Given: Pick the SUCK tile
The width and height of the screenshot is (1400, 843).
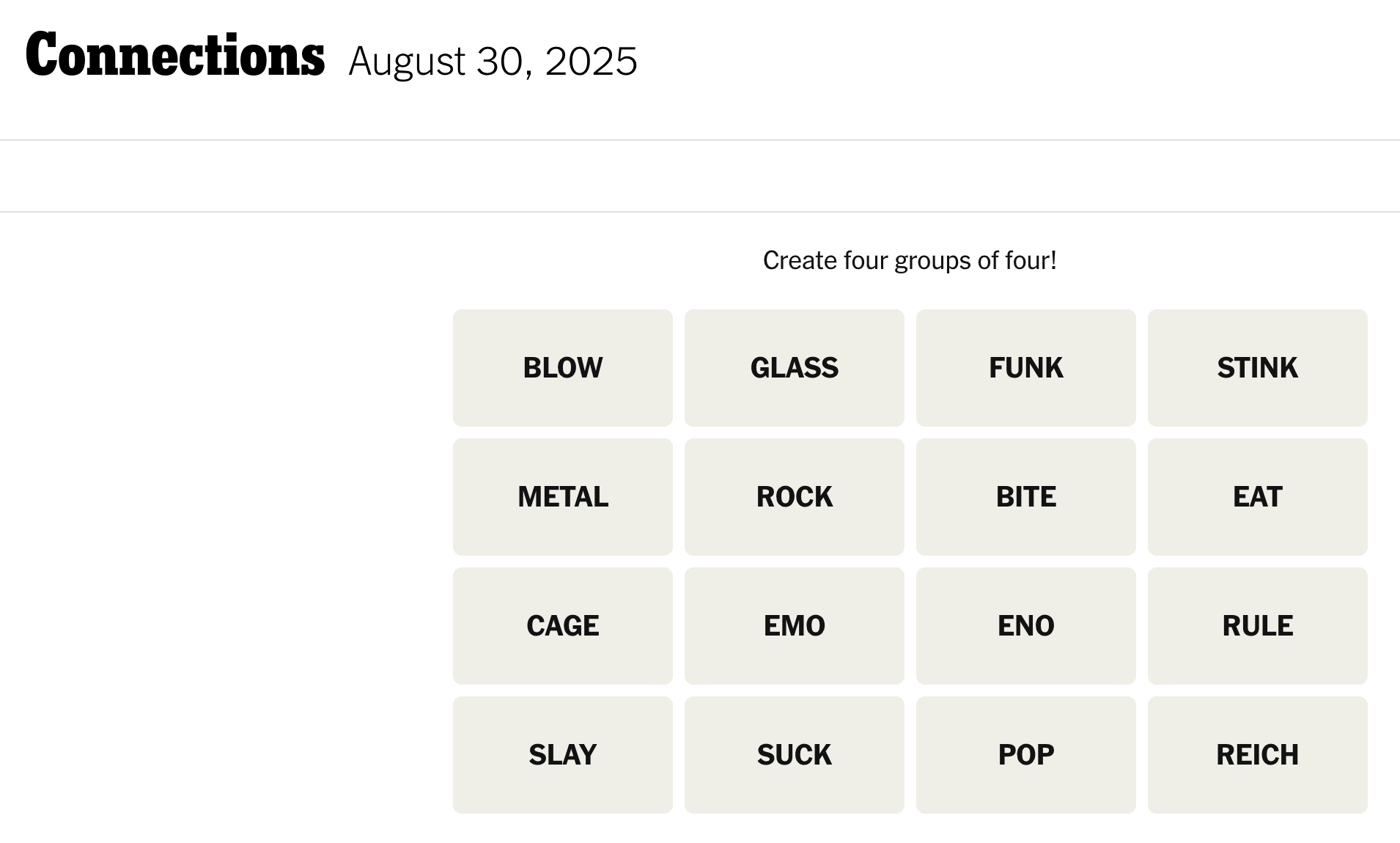Looking at the screenshot, I should point(794,754).
